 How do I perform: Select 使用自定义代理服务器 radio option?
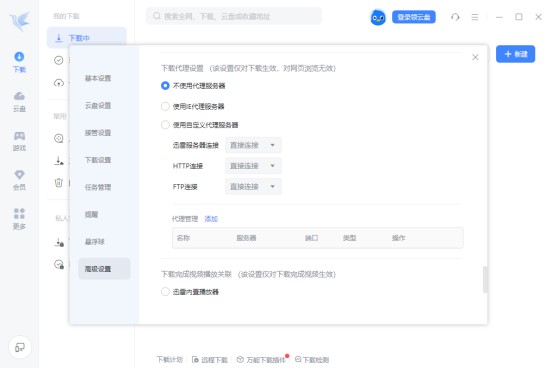click(165, 125)
